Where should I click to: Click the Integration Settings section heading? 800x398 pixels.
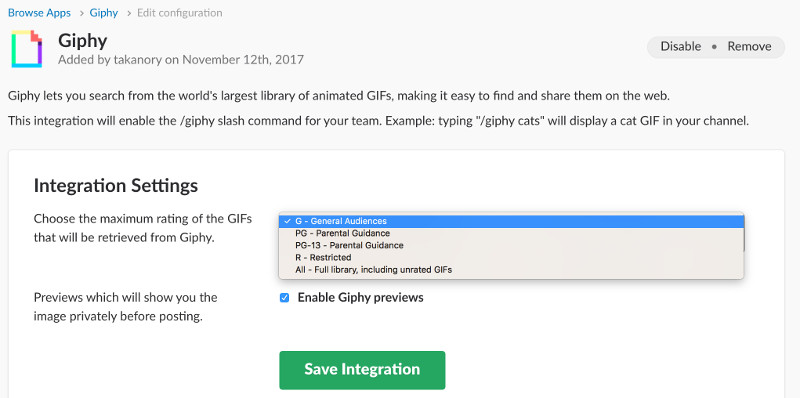tap(116, 185)
